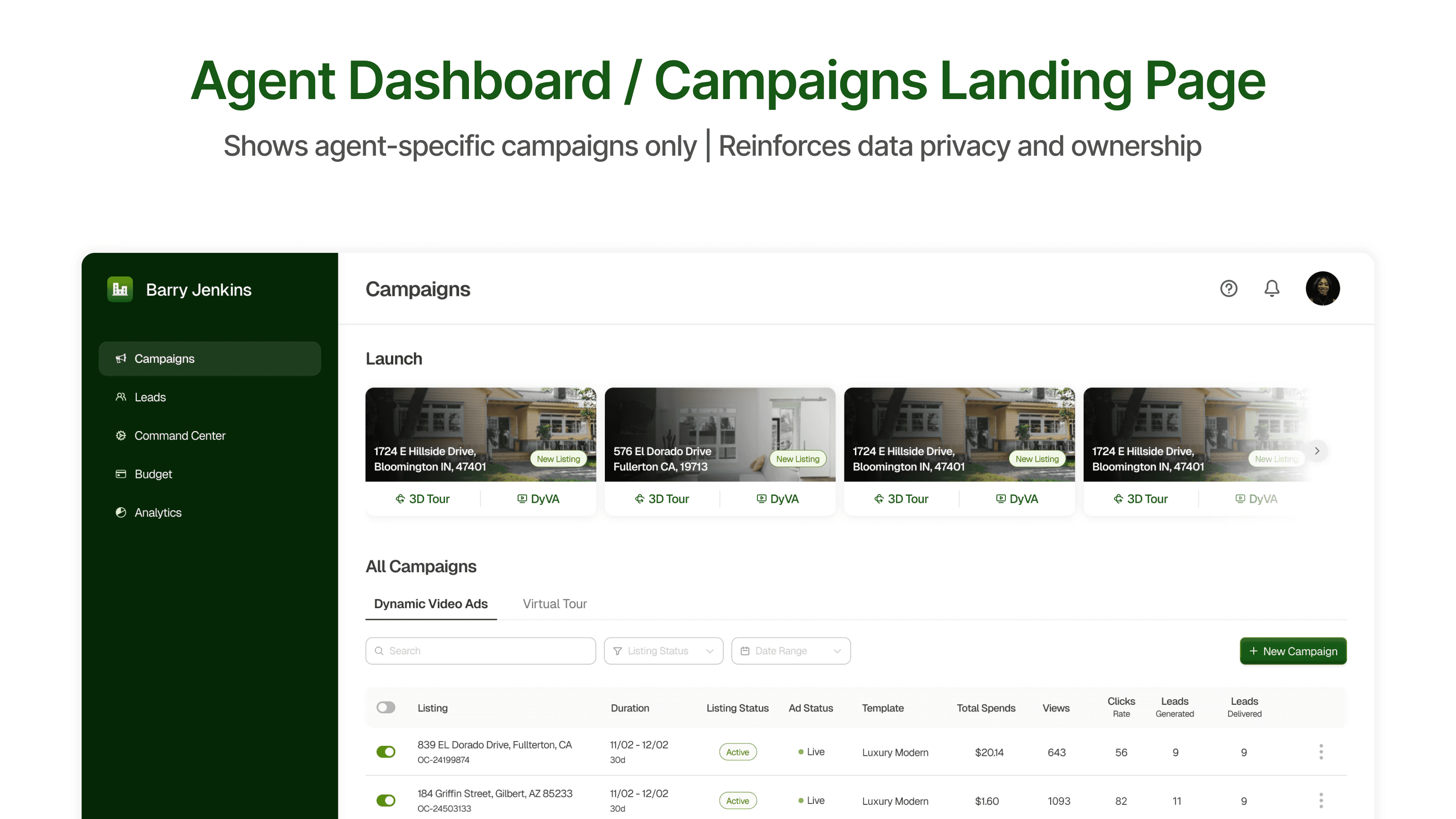Turn off the 184 Griffin Street campaign toggle
1456x819 pixels.
click(x=386, y=800)
